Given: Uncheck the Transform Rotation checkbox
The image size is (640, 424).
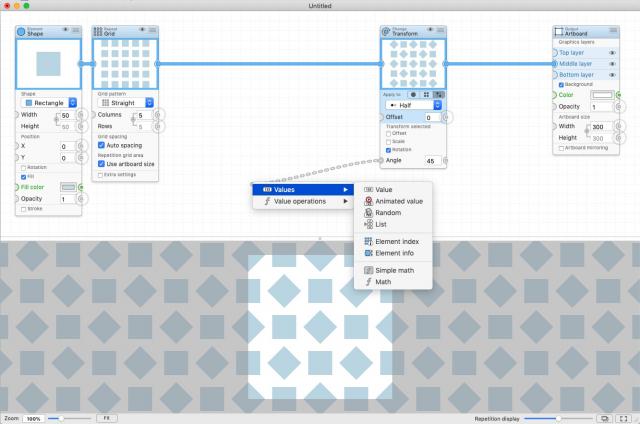Looking at the screenshot, I should pos(389,150).
